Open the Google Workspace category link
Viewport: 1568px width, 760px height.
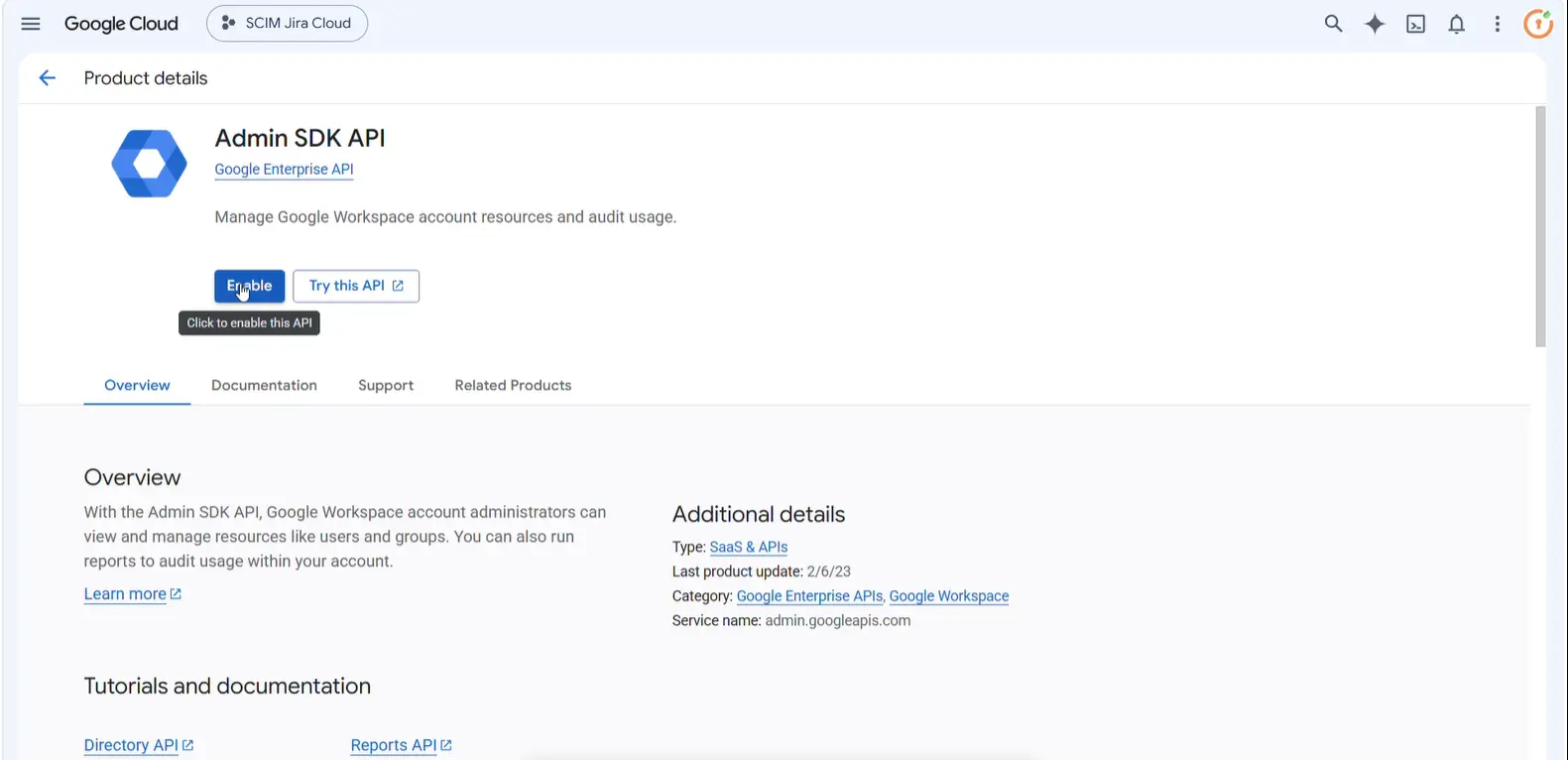949,596
